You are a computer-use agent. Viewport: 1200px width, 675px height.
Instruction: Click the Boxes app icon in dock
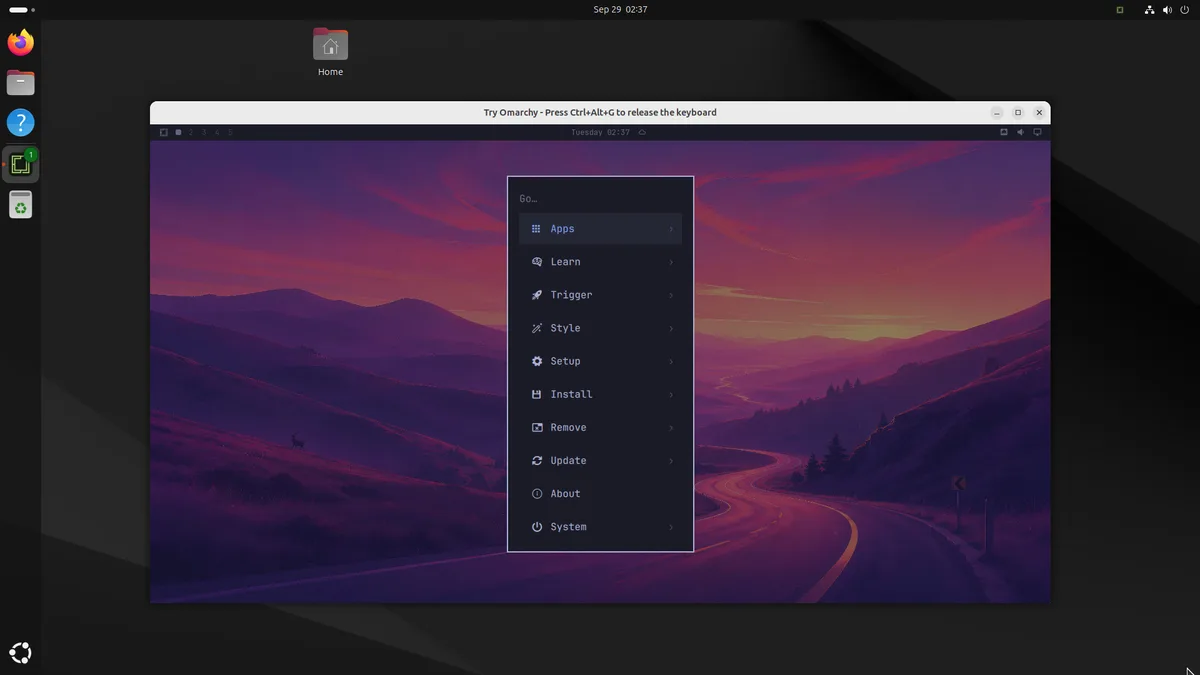pos(20,164)
